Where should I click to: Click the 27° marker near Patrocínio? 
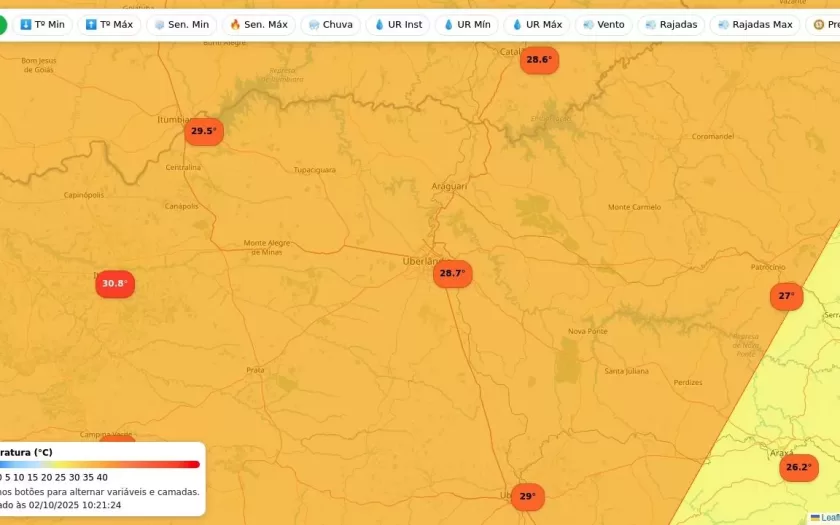(786, 296)
